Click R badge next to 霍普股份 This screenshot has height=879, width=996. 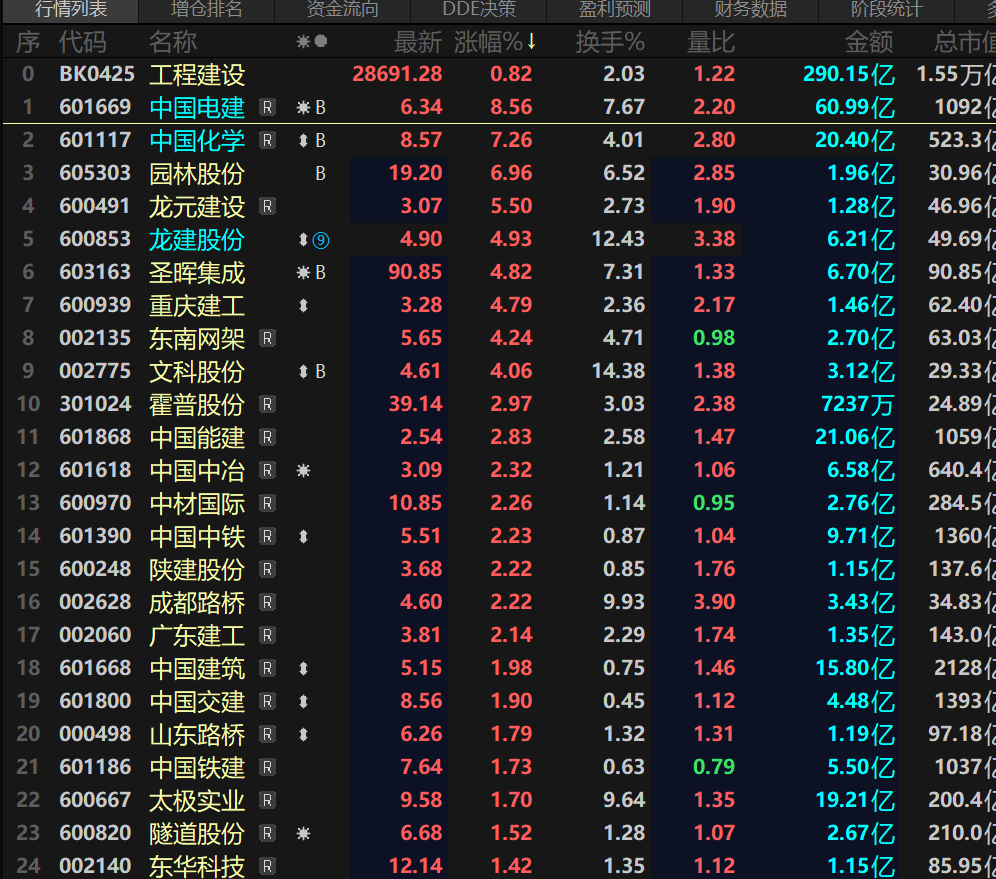267,405
